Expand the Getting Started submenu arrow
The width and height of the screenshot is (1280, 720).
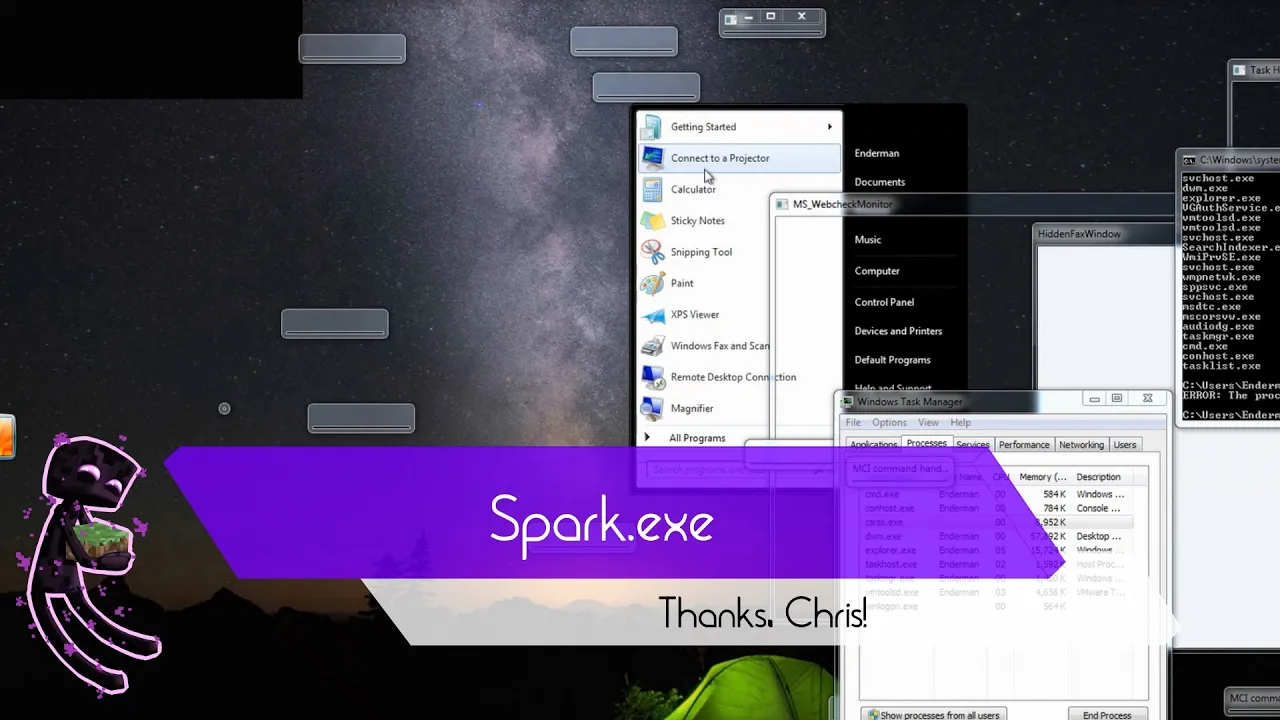829,127
